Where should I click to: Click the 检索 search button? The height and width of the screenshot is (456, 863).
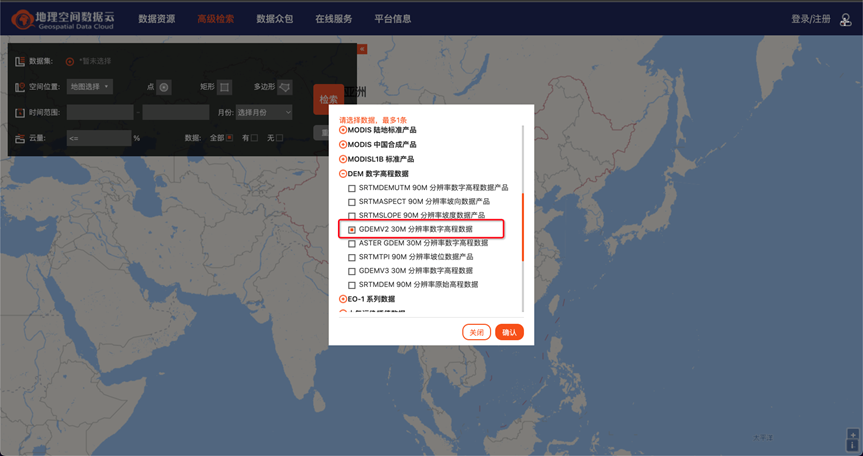click(x=329, y=100)
